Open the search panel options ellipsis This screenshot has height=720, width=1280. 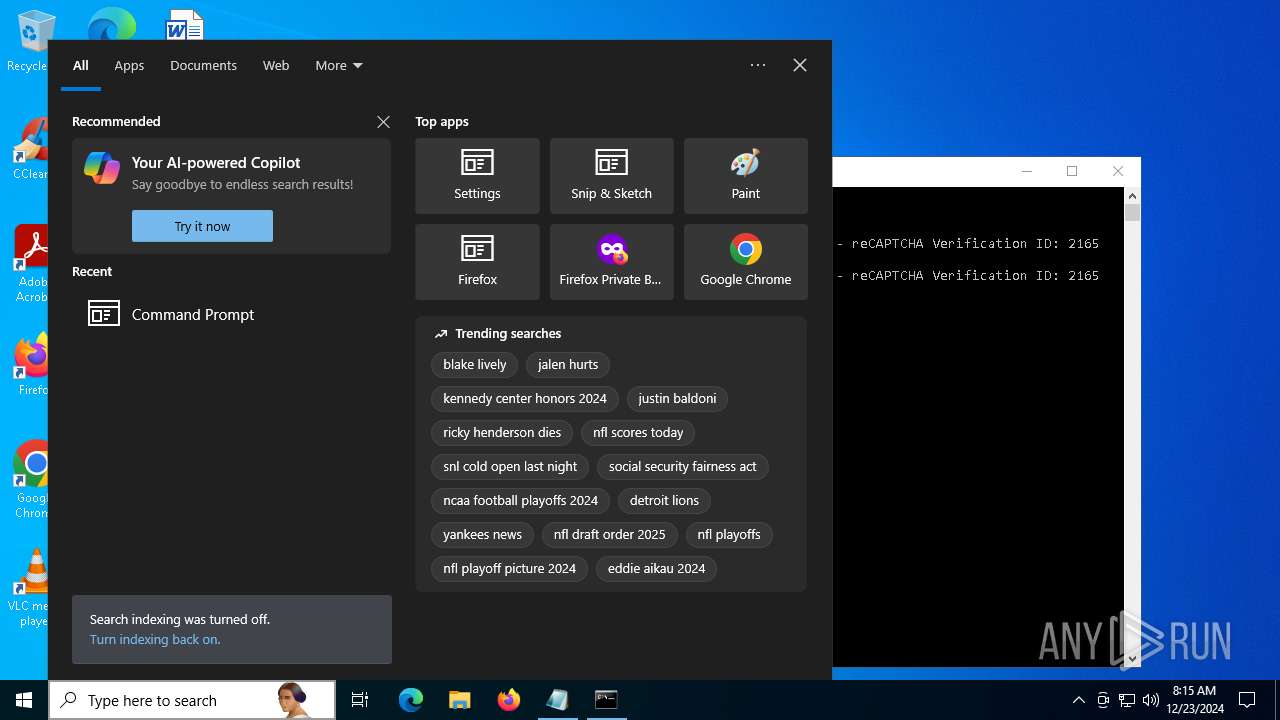click(758, 65)
